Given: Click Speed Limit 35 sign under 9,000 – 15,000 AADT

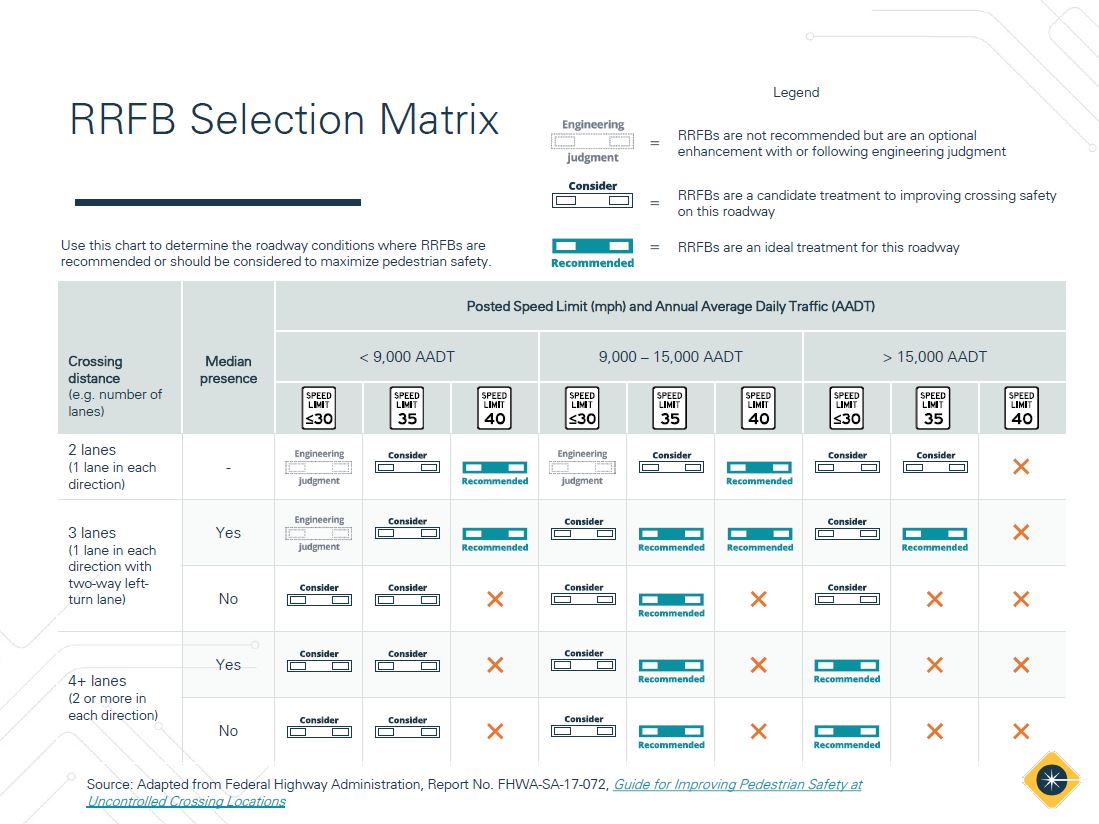Looking at the screenshot, I should click(670, 408).
